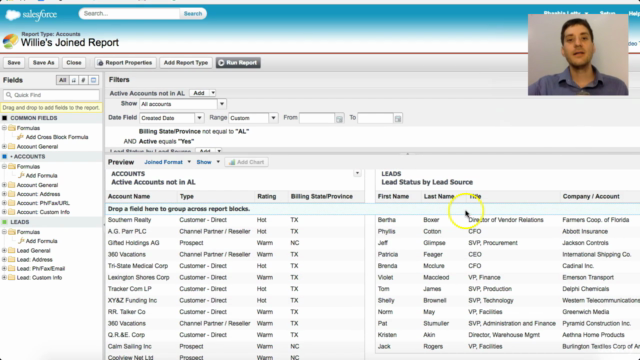Expand Lead: Ph/Fax/Email folder
Viewport: 640px width, 360px height.
tap(4, 268)
